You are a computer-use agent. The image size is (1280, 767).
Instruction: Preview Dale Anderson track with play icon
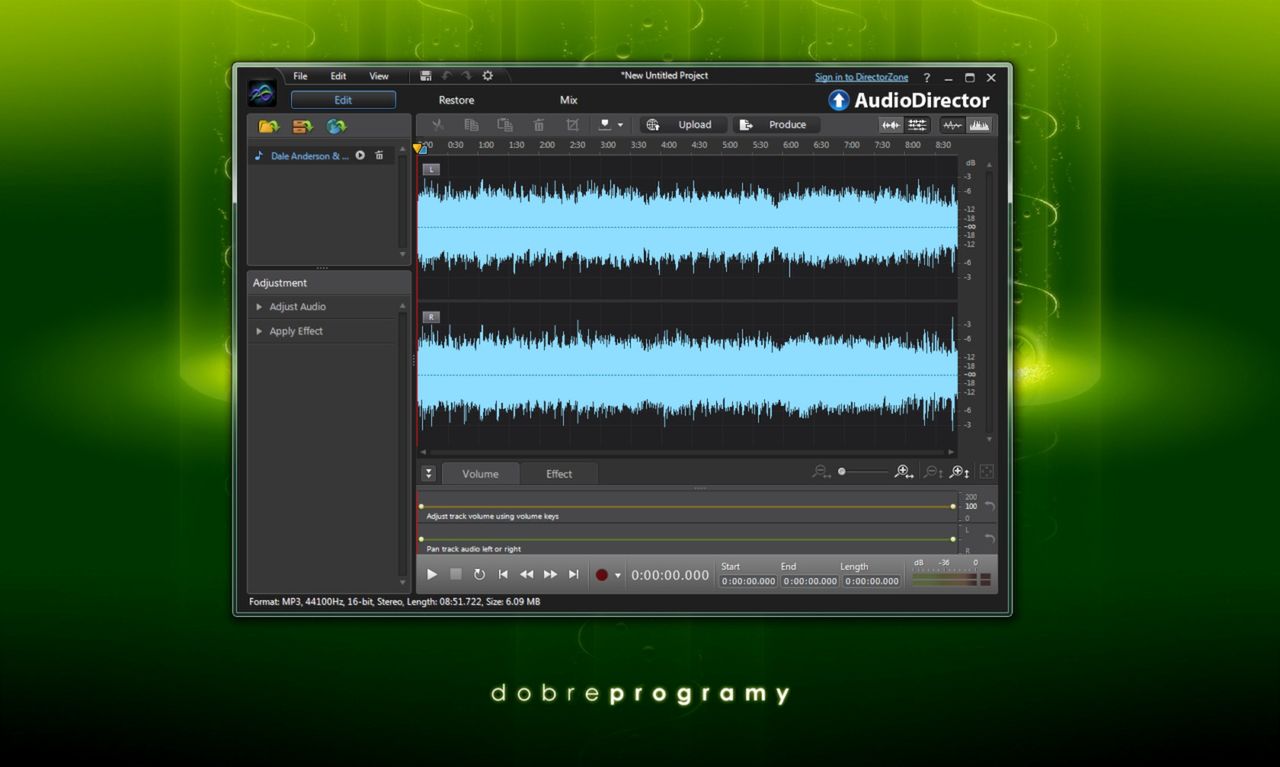(360, 155)
